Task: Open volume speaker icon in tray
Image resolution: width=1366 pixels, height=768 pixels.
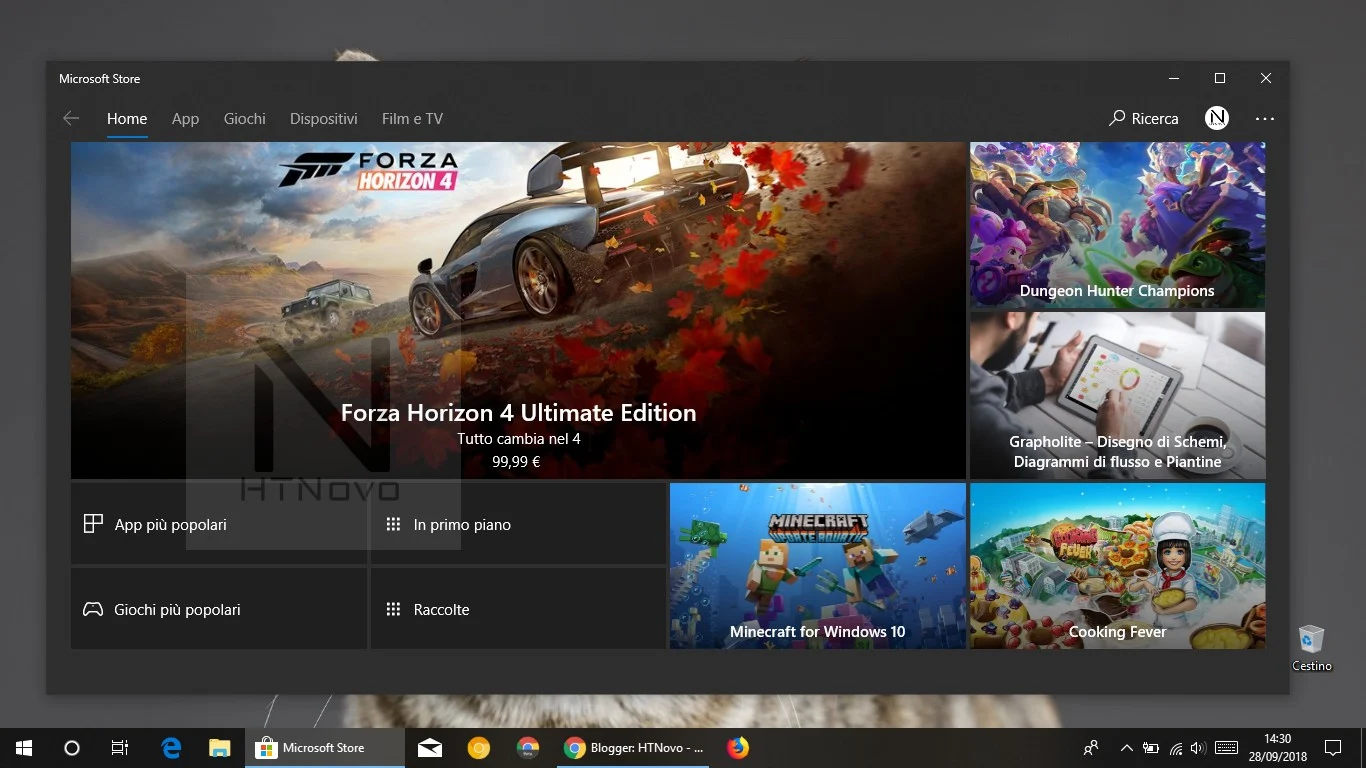Action: click(x=1198, y=748)
